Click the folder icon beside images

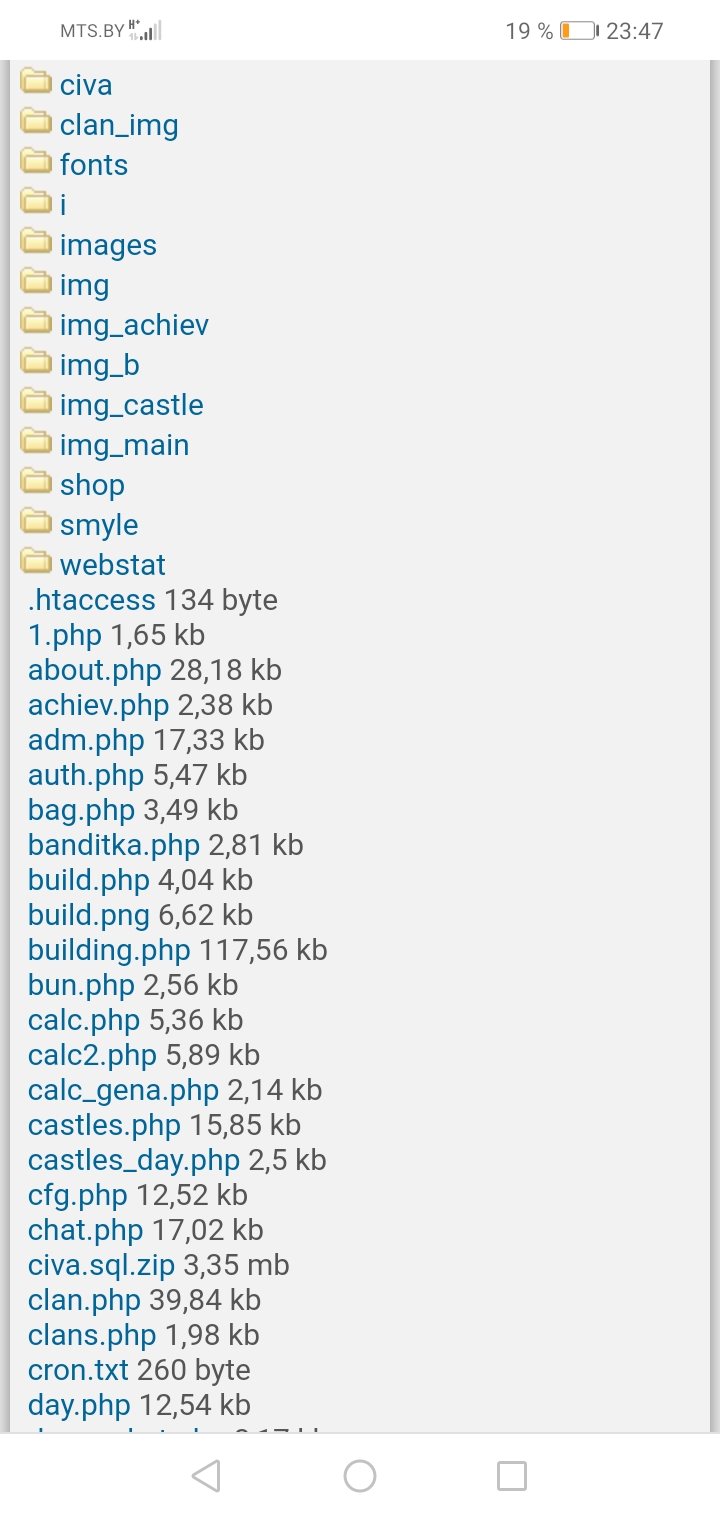point(36,242)
